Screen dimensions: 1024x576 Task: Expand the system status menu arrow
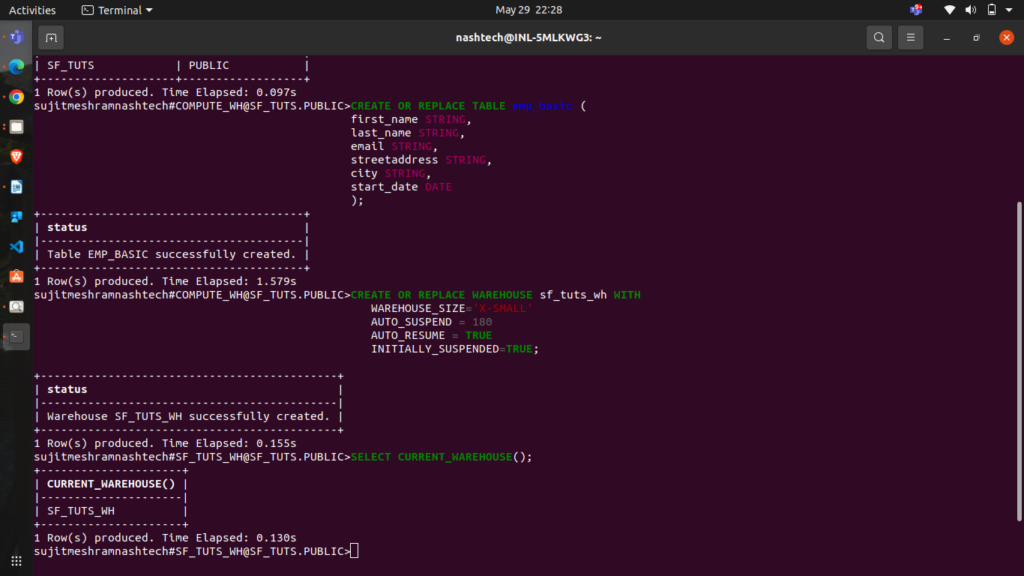click(1010, 10)
